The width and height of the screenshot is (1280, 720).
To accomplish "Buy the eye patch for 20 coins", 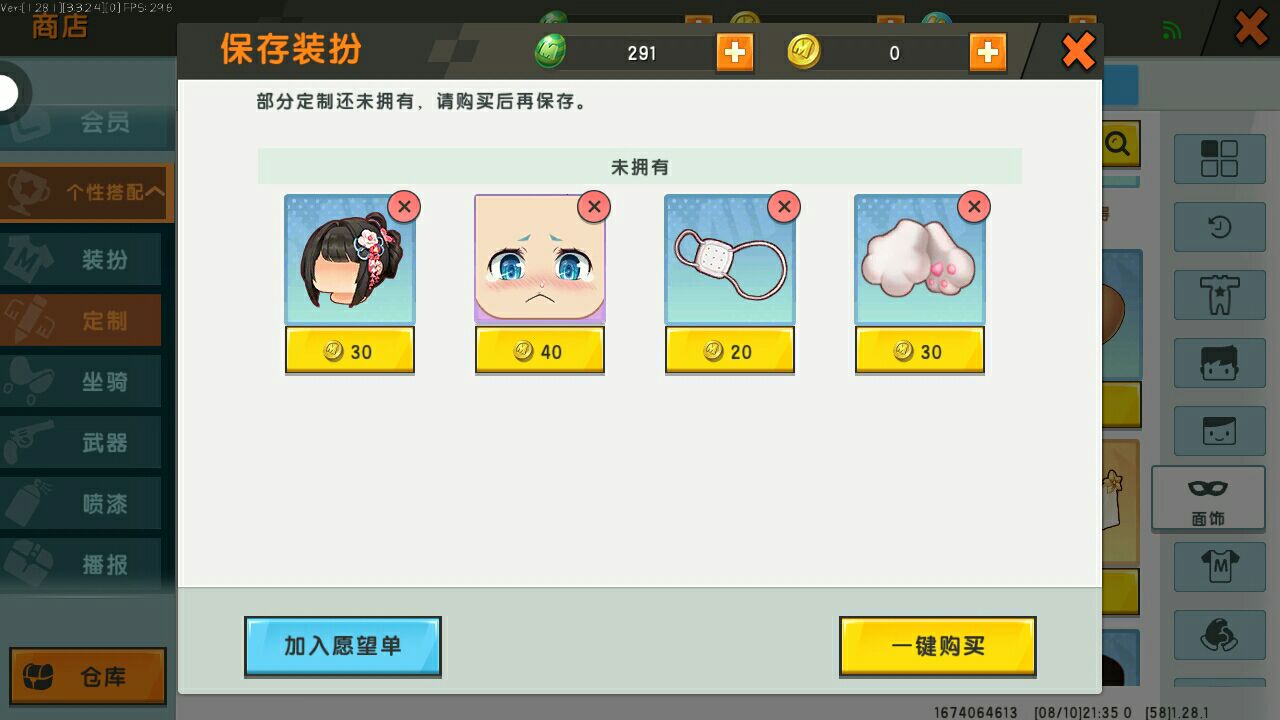I will 729,351.
